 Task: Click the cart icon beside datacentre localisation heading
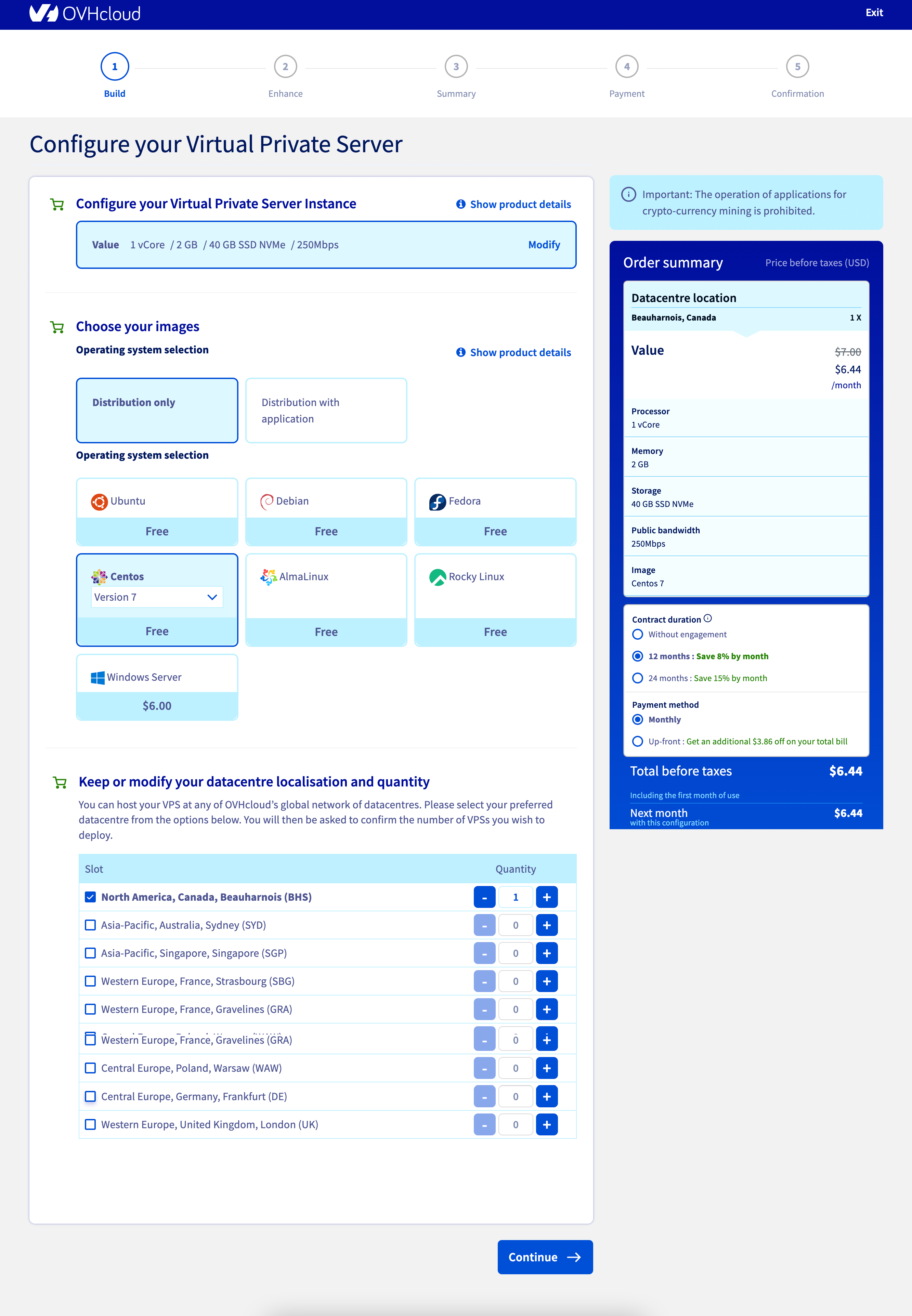[x=60, y=782]
